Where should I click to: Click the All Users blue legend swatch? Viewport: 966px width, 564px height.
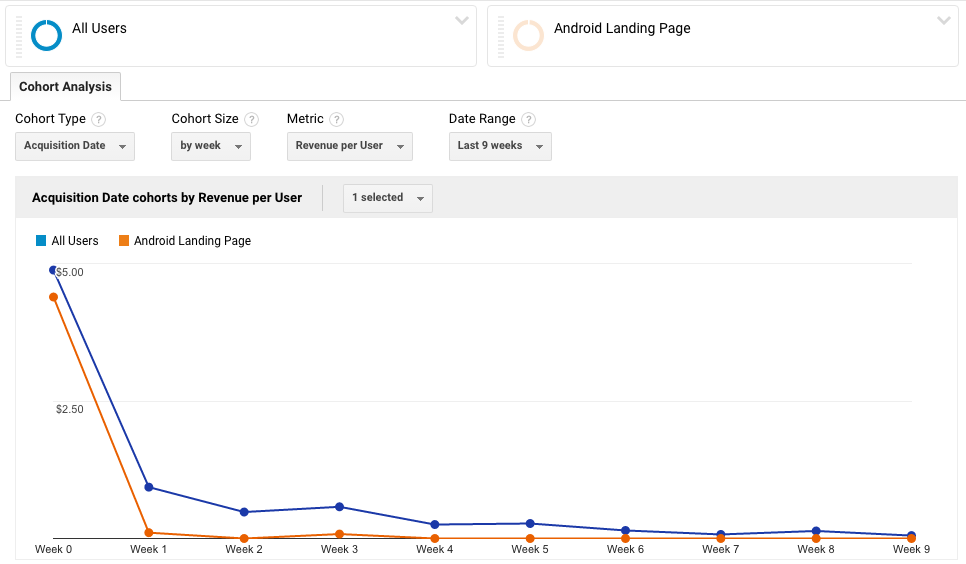pyautogui.click(x=41, y=241)
